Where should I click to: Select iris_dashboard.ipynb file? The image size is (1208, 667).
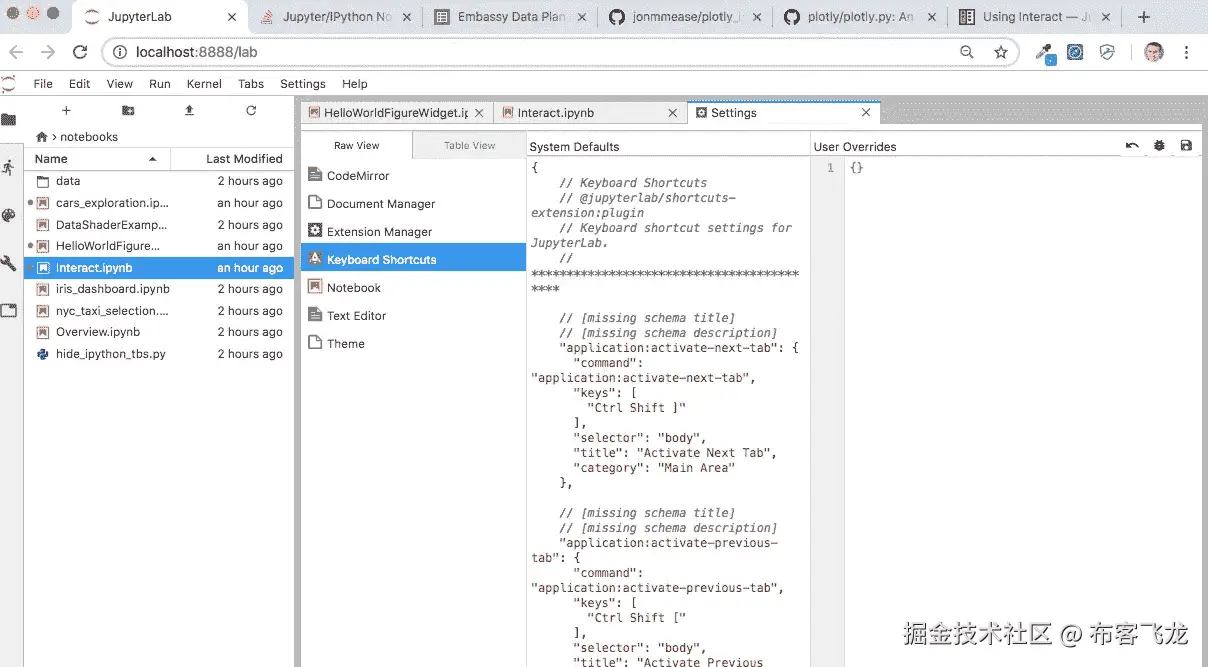click(x=159, y=289)
